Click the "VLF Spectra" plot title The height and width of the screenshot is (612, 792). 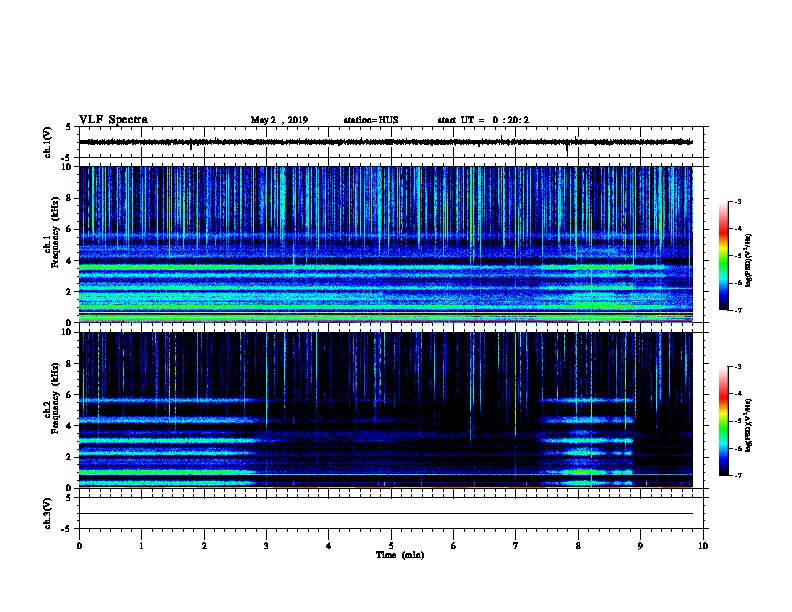[113, 120]
